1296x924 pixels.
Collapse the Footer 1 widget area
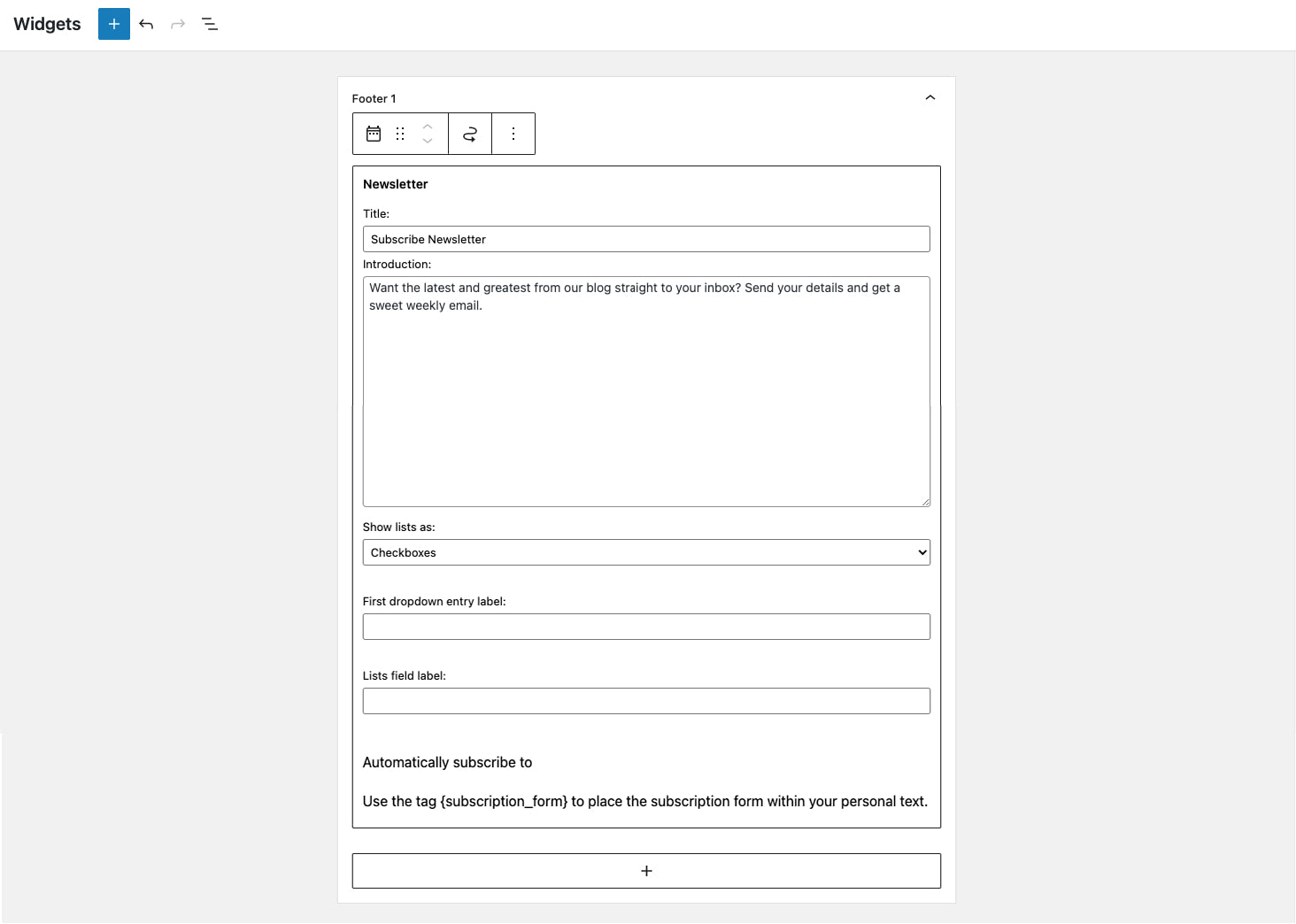(930, 97)
